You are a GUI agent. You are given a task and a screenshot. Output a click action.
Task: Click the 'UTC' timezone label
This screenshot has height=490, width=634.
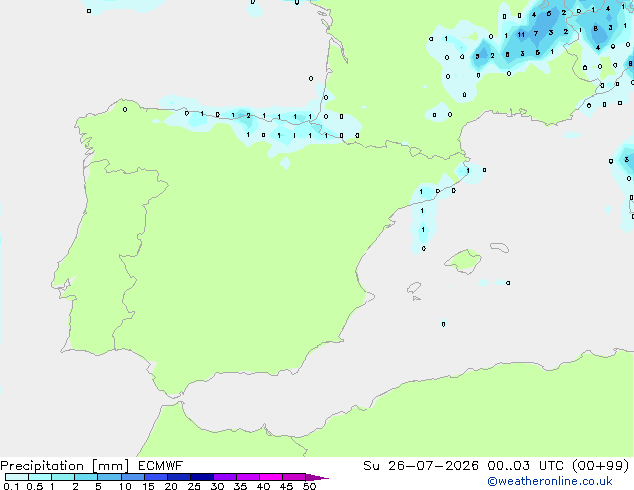(551, 466)
